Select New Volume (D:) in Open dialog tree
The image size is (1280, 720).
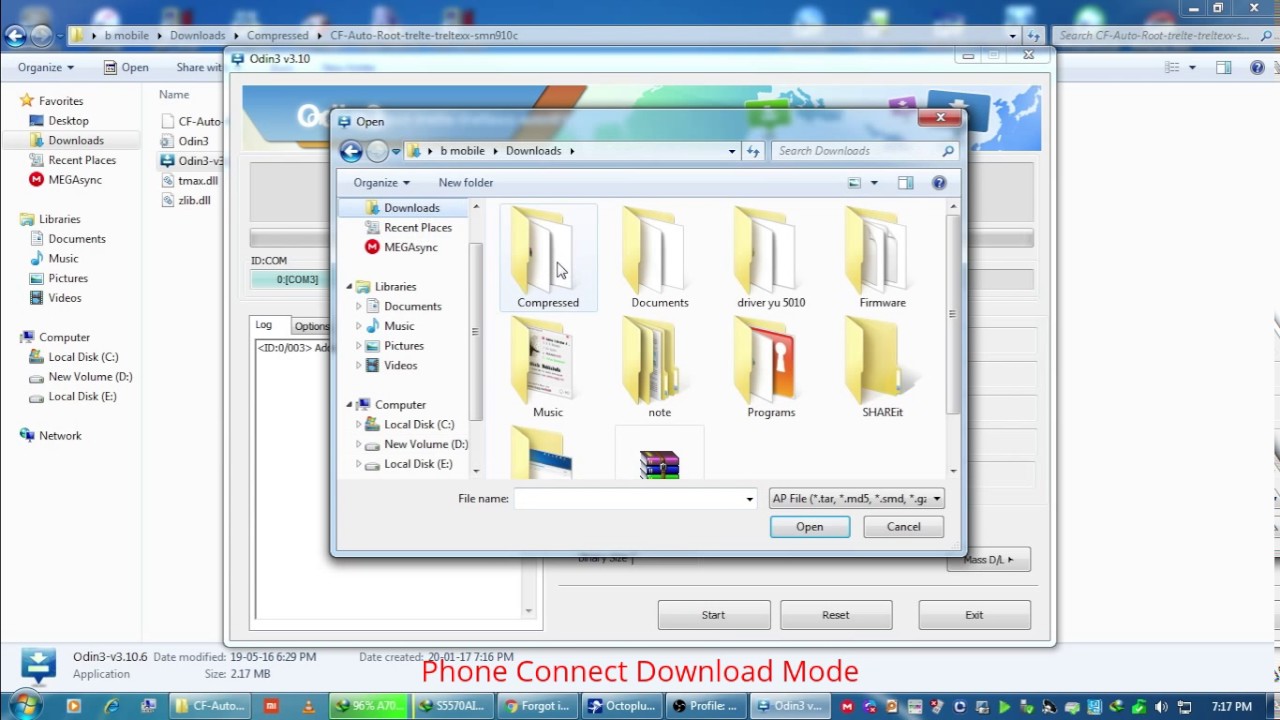[417, 444]
